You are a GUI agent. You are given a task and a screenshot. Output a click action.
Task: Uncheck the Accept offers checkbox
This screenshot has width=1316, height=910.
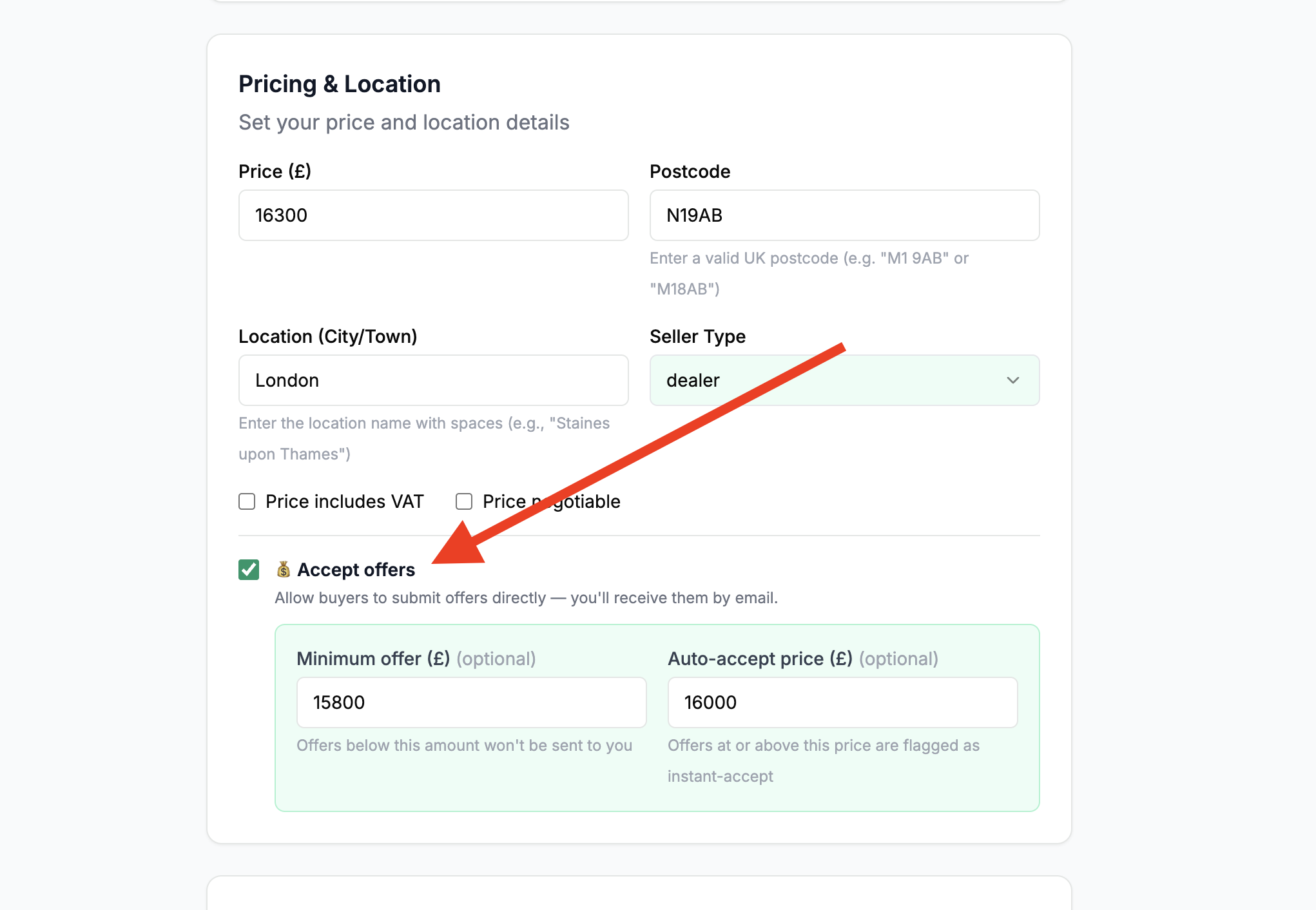[x=249, y=570]
